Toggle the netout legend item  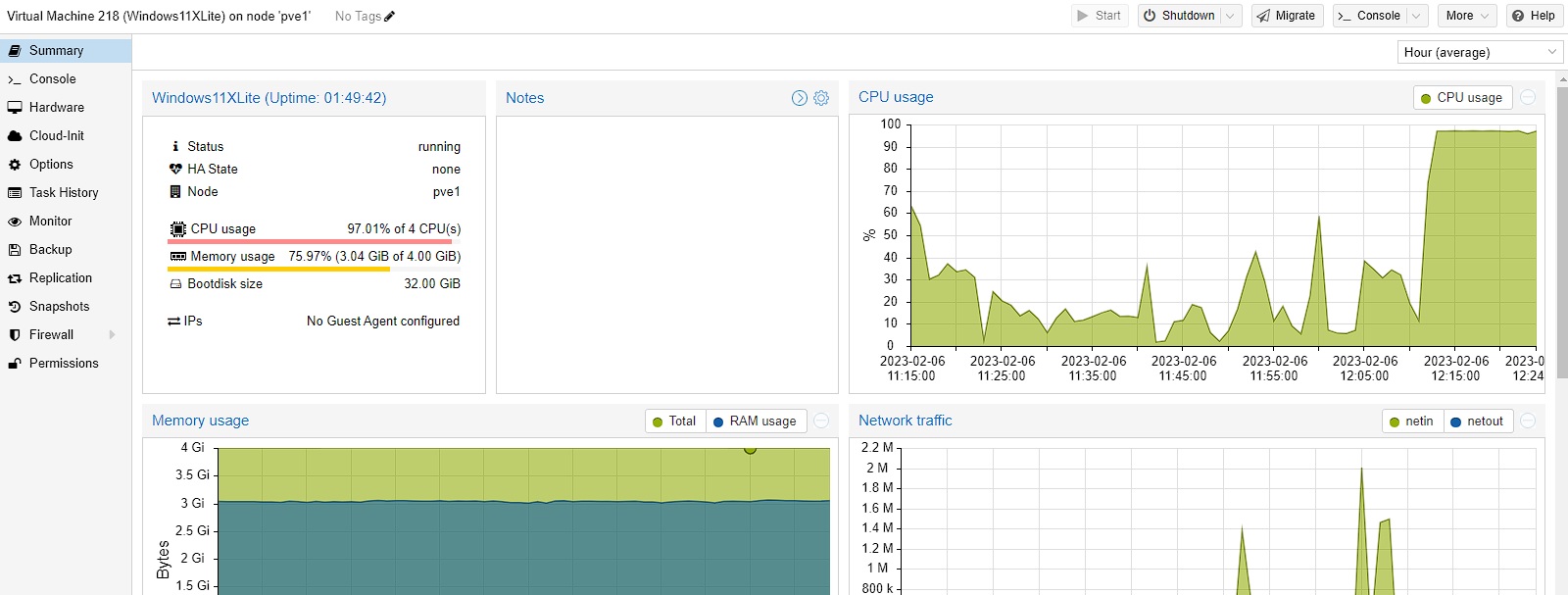pyautogui.click(x=1478, y=421)
